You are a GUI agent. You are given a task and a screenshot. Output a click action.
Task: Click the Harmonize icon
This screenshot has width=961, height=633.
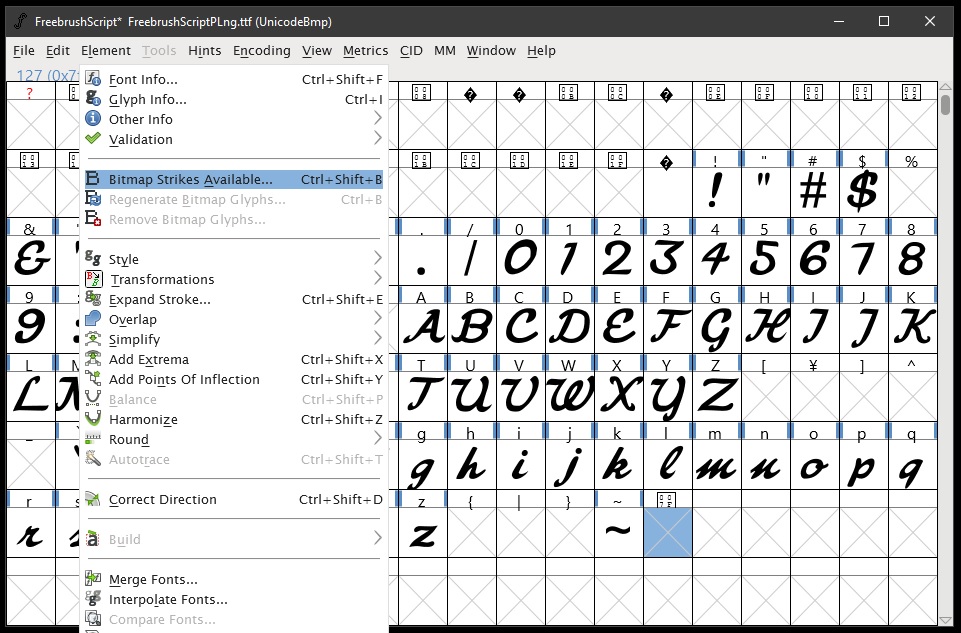93,419
